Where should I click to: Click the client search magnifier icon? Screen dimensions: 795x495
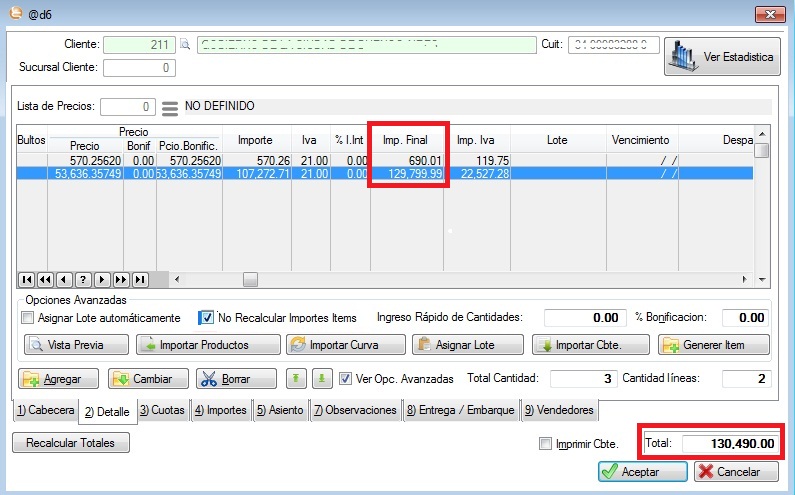coord(184,45)
